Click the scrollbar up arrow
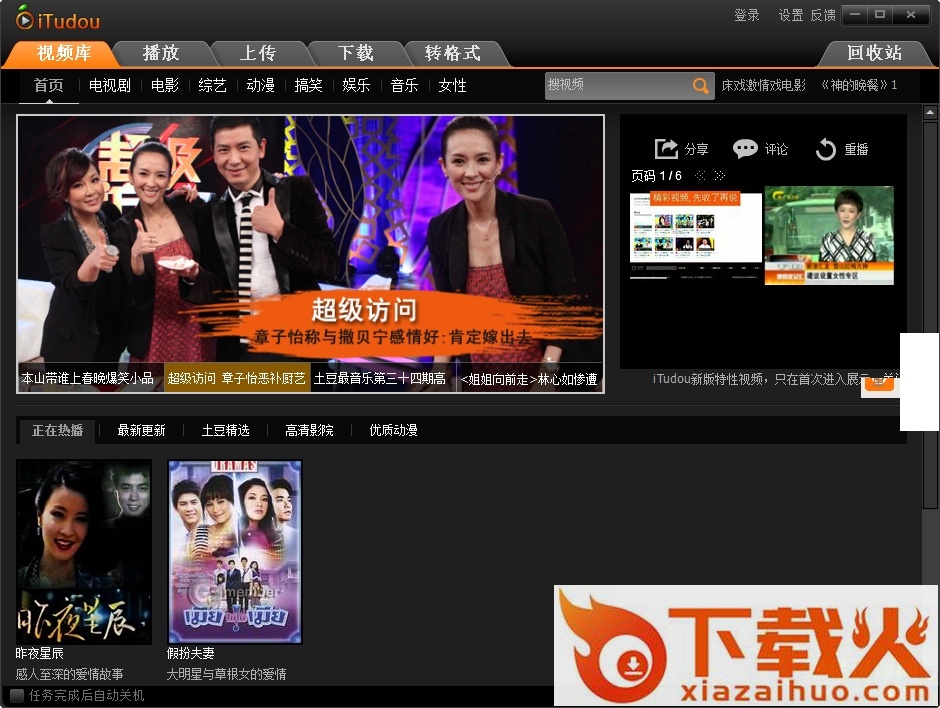940x708 pixels. tap(930, 112)
